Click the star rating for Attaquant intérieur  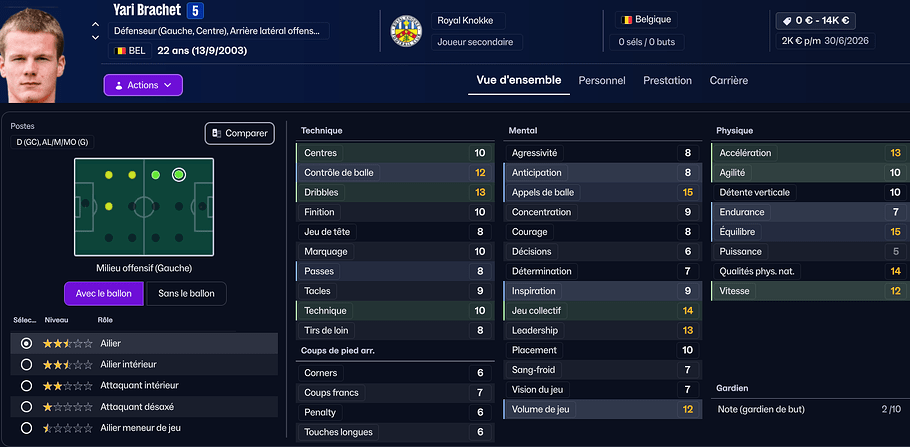pos(67,385)
